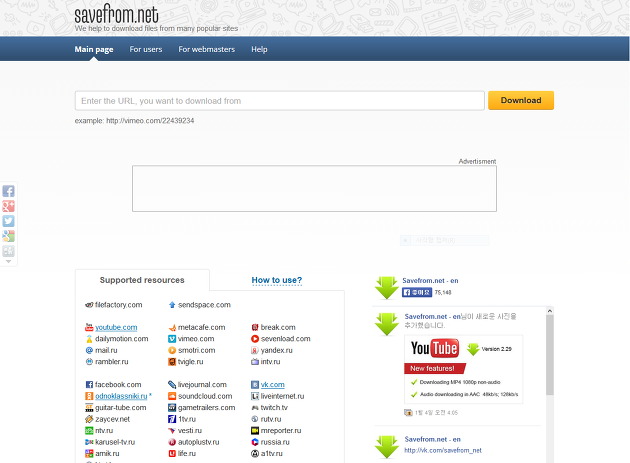Screen dimensions: 630x463
Task: Click the Facebook feed scrollbar thumb
Action: (550, 354)
